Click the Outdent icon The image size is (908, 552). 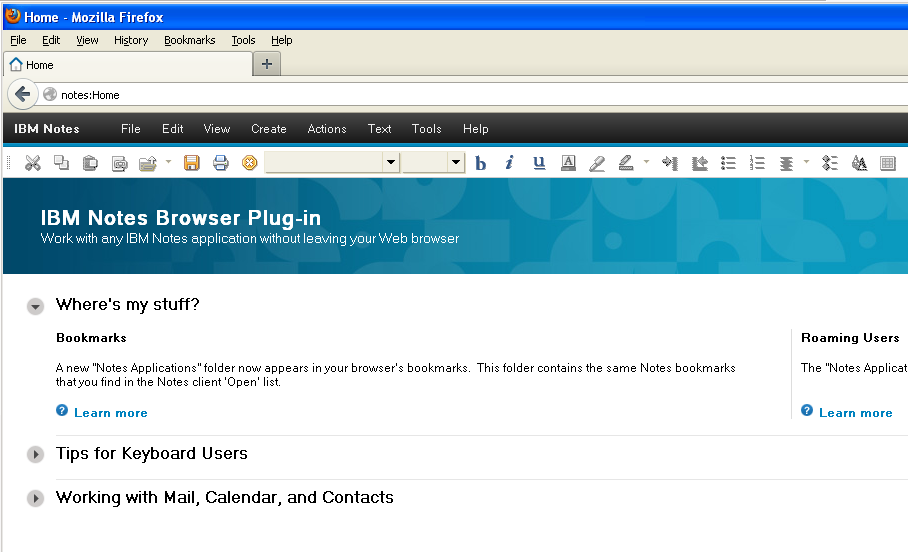(700, 163)
